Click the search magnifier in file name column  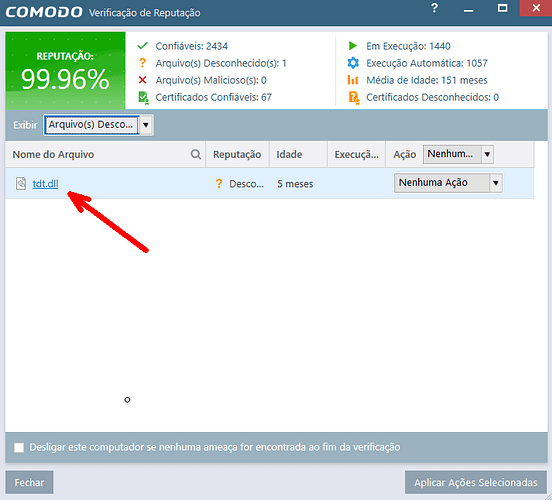[196, 154]
